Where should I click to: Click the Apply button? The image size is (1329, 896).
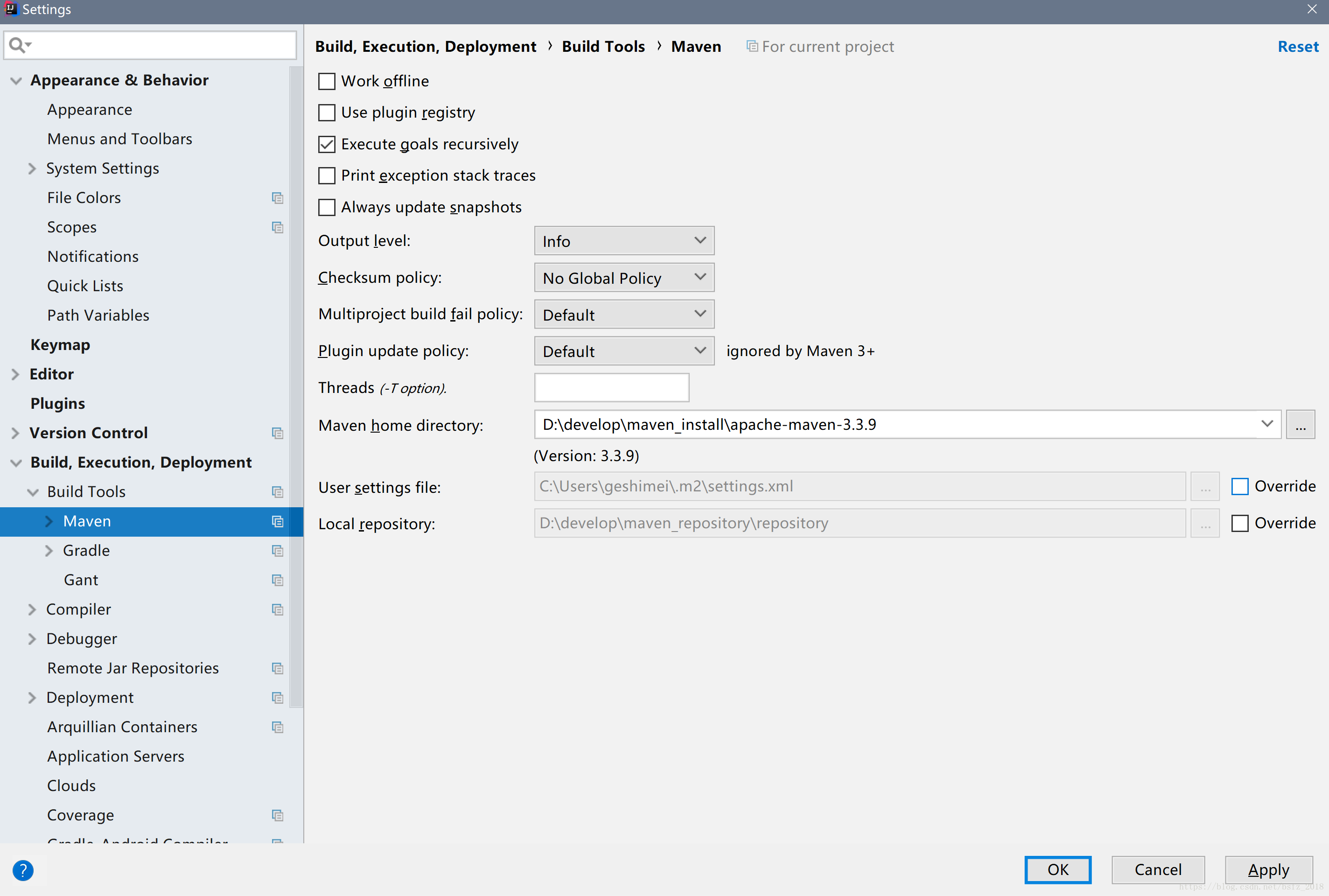click(1268, 870)
